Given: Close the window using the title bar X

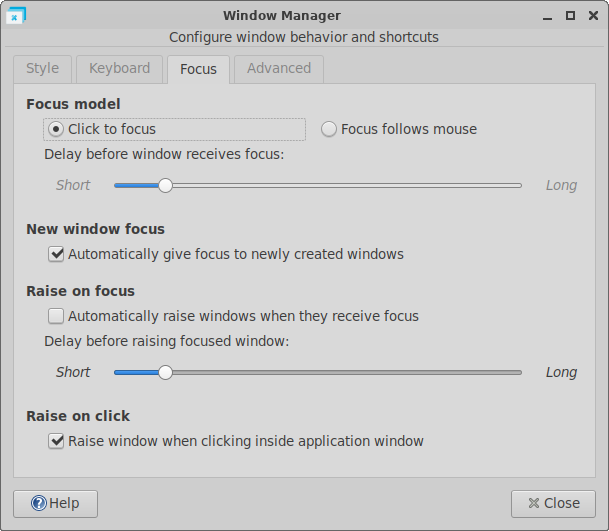Looking at the screenshot, I should (x=591, y=15).
